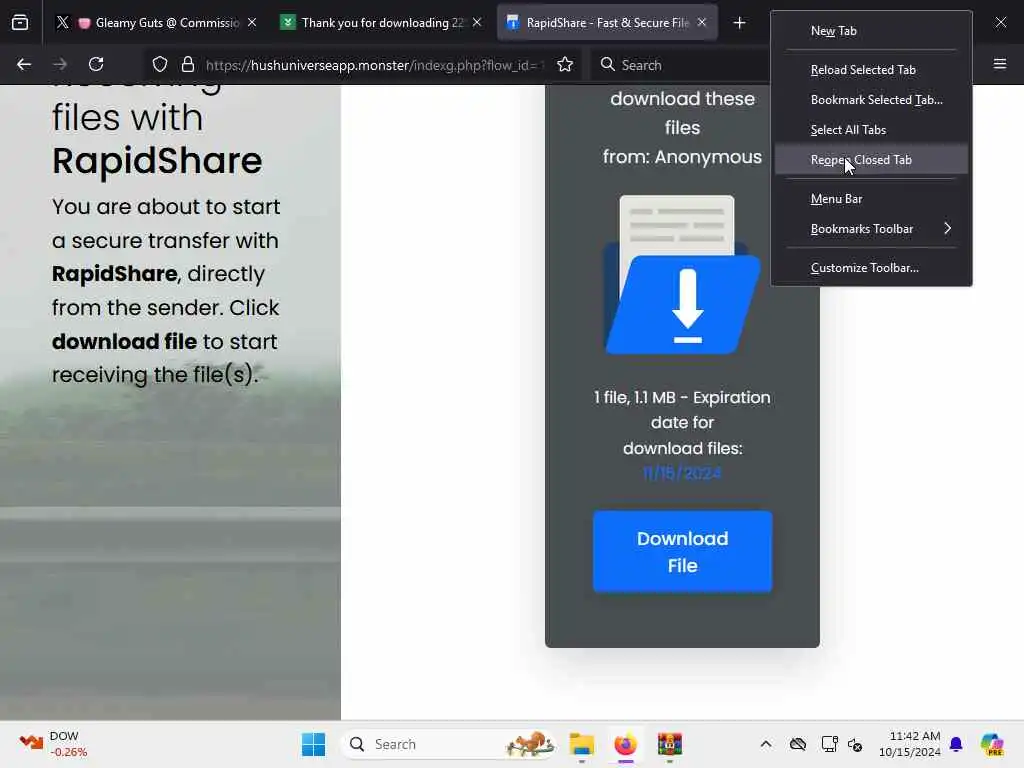Image resolution: width=1024 pixels, height=768 pixels.
Task: Open a new tab with plus button
Action: [739, 23]
